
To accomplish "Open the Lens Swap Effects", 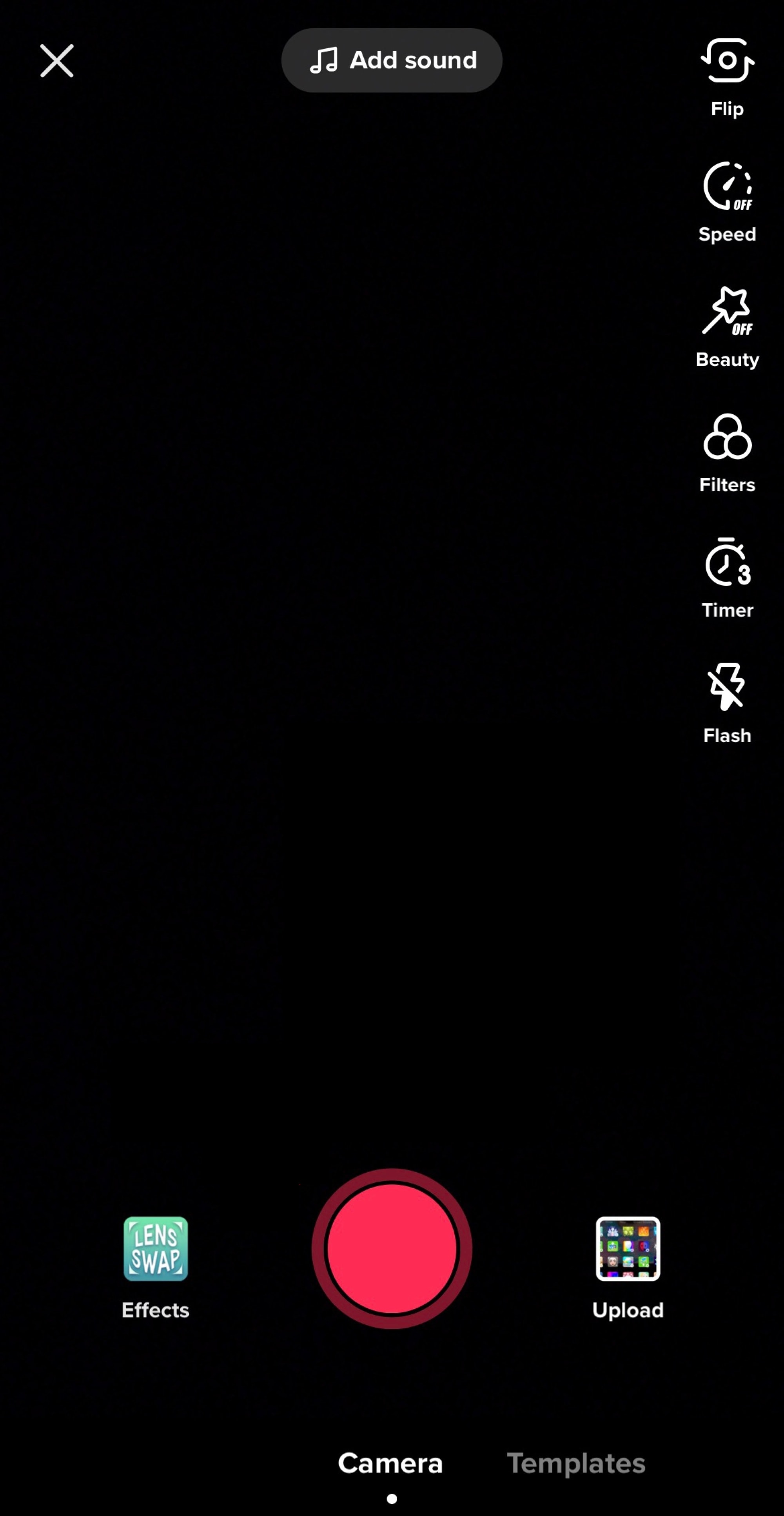I will point(155,1250).
